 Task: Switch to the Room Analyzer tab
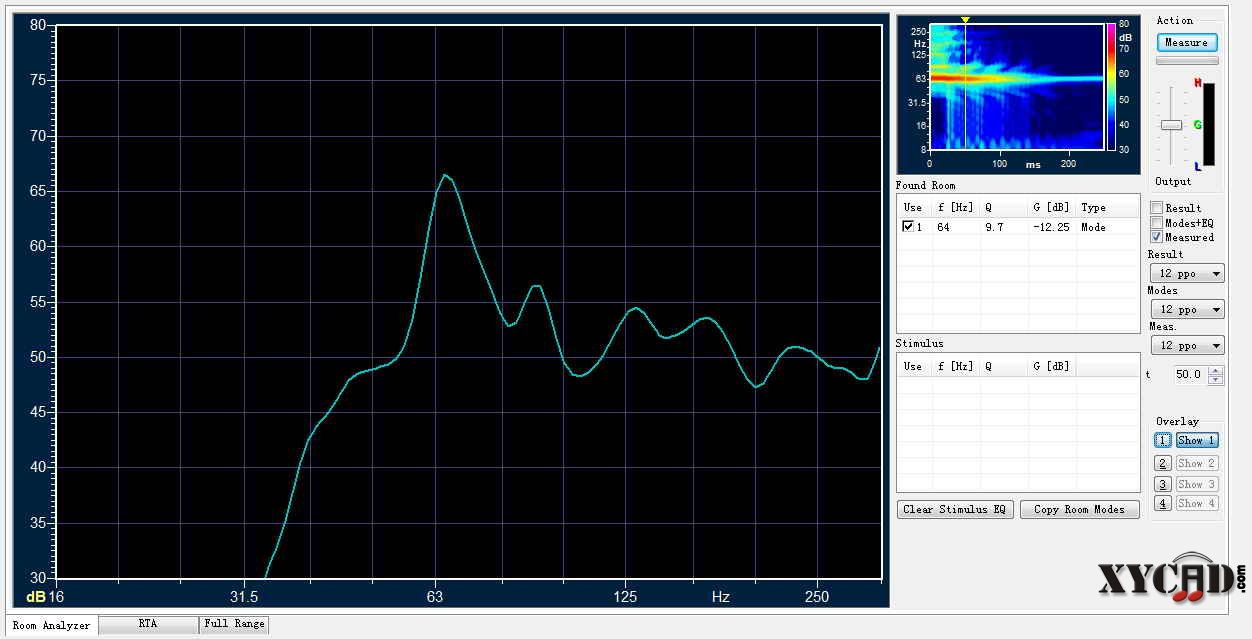(x=52, y=625)
